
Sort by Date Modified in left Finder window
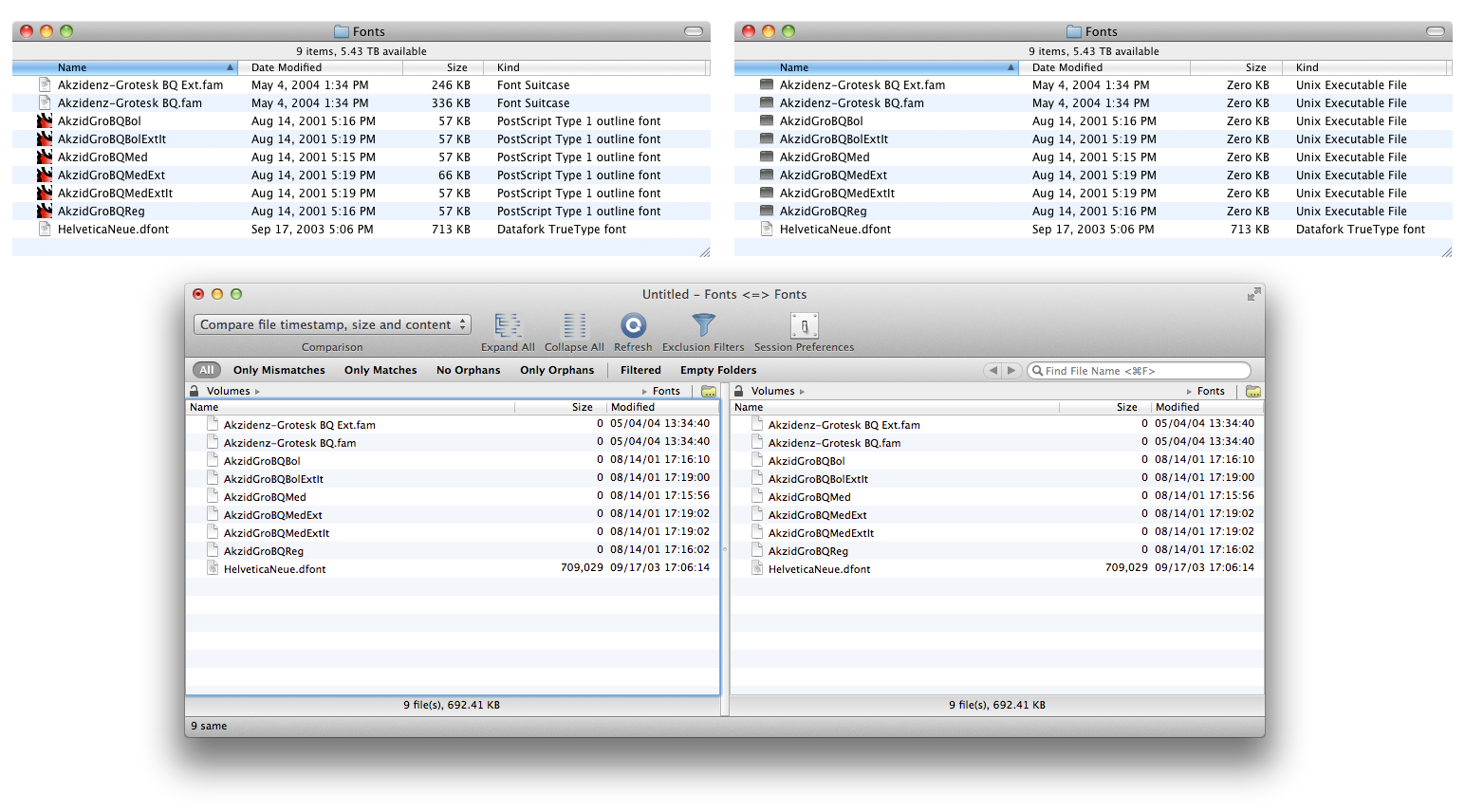tap(320, 67)
